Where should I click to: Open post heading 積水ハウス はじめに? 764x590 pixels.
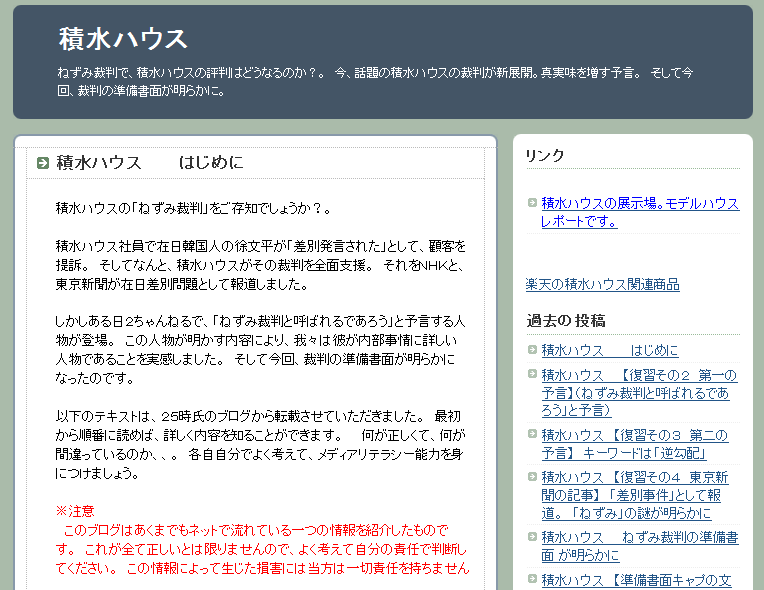tap(150, 162)
